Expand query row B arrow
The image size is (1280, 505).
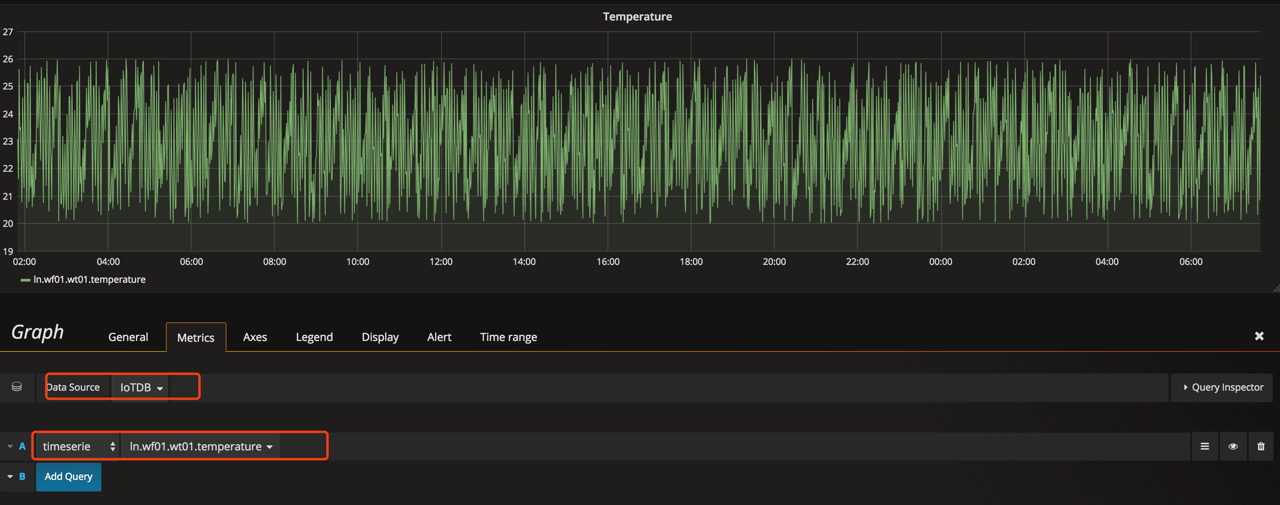[10, 477]
